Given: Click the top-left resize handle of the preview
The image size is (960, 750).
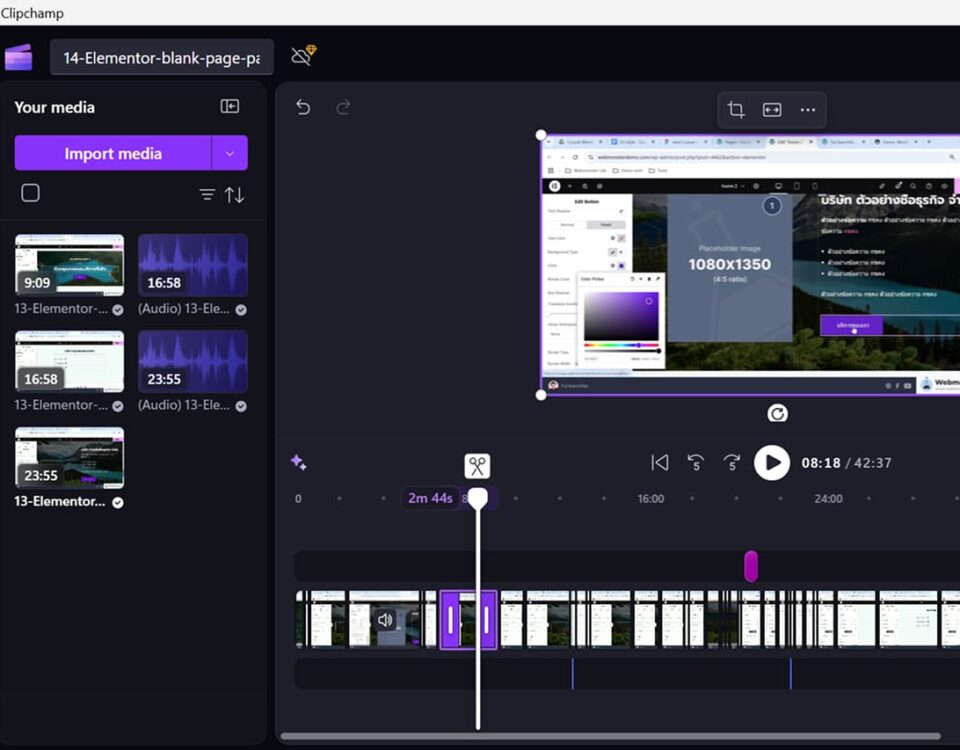Looking at the screenshot, I should pyautogui.click(x=541, y=135).
